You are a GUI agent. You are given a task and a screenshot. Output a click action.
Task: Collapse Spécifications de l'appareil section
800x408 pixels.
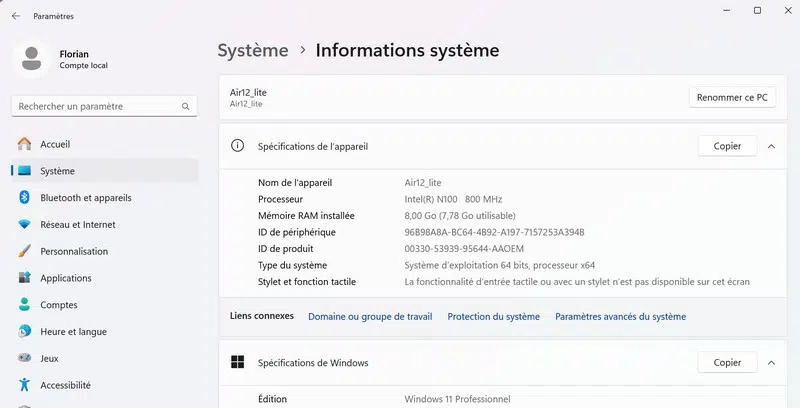[x=771, y=146]
